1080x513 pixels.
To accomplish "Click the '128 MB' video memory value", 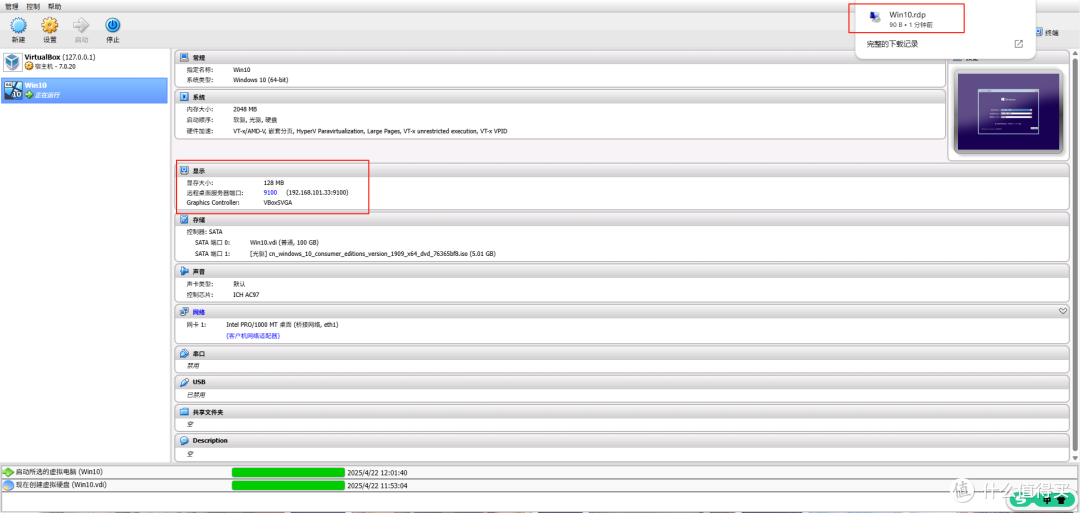I will click(273, 182).
